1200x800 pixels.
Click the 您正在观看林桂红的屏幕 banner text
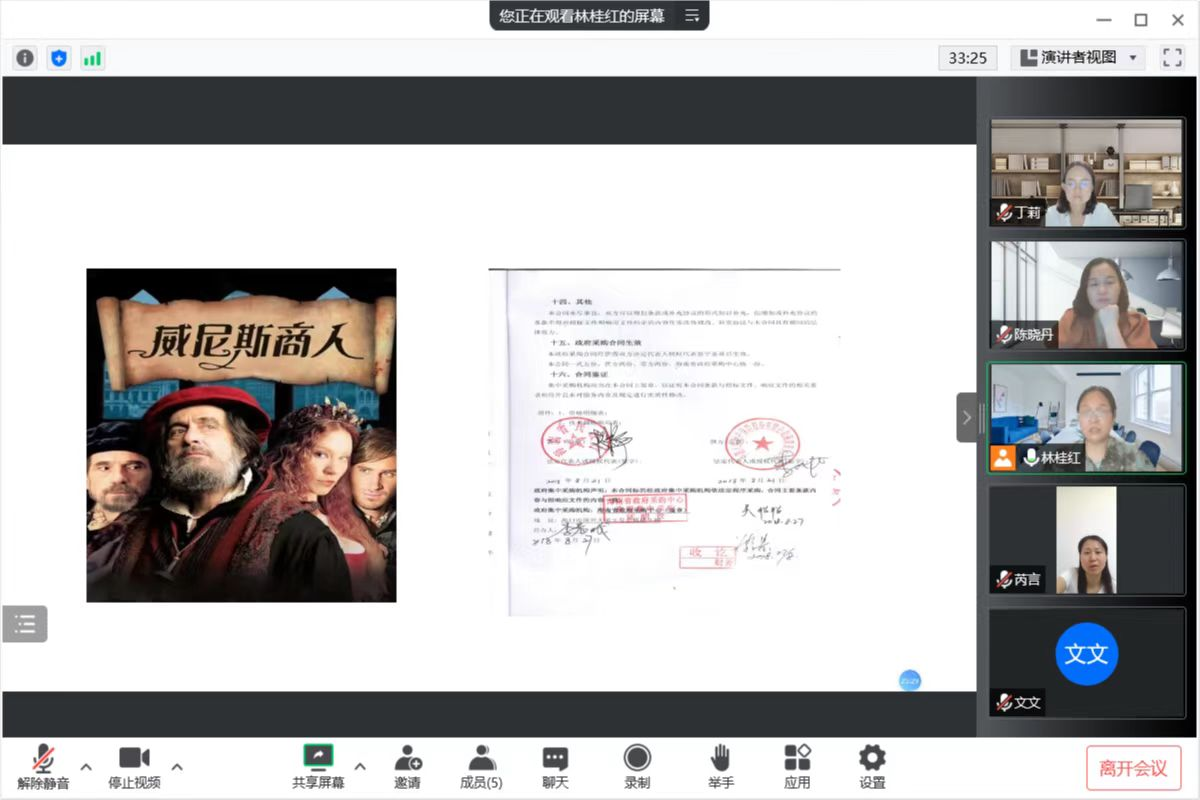(x=582, y=15)
